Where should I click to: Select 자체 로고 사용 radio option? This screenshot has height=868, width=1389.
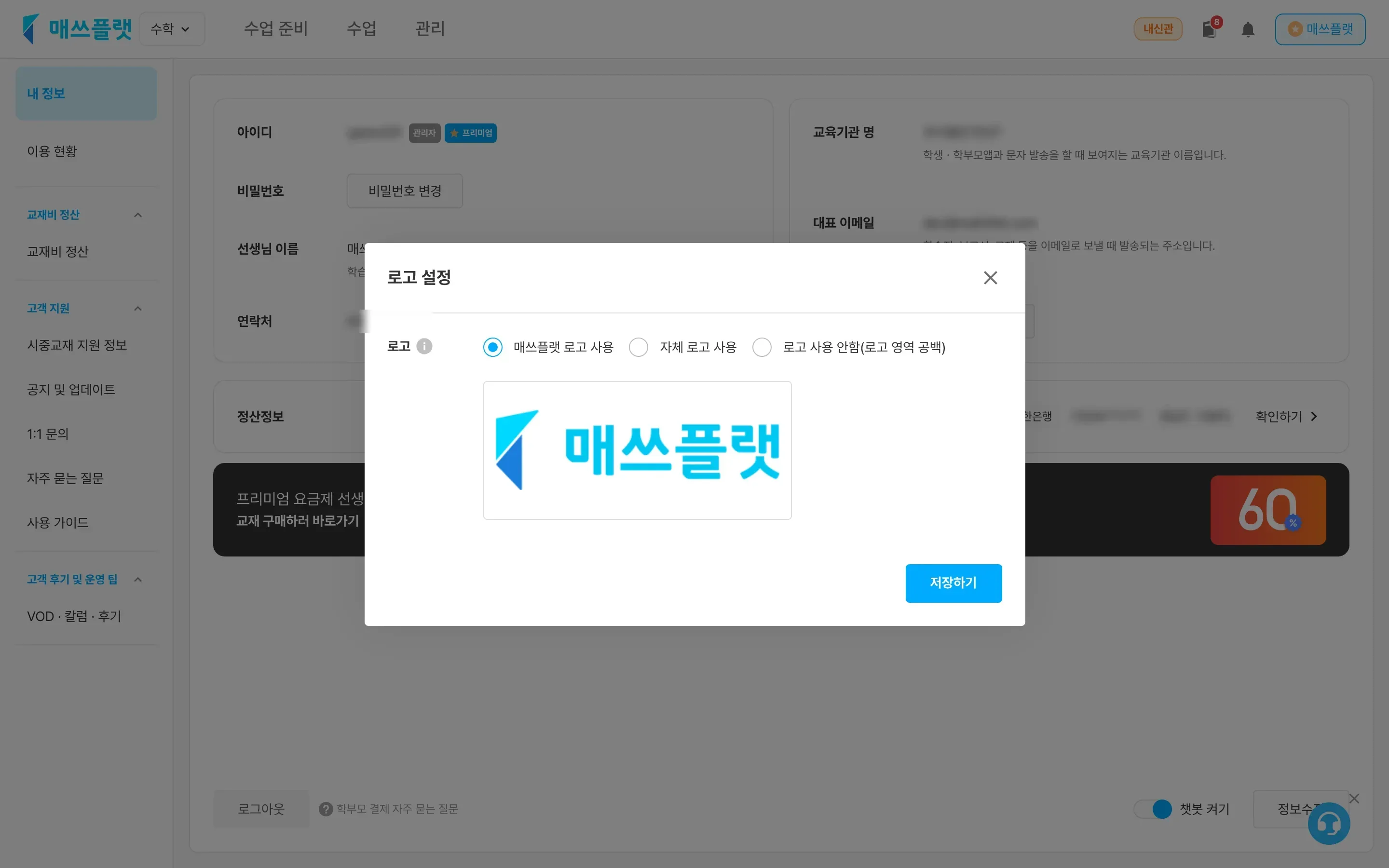638,347
